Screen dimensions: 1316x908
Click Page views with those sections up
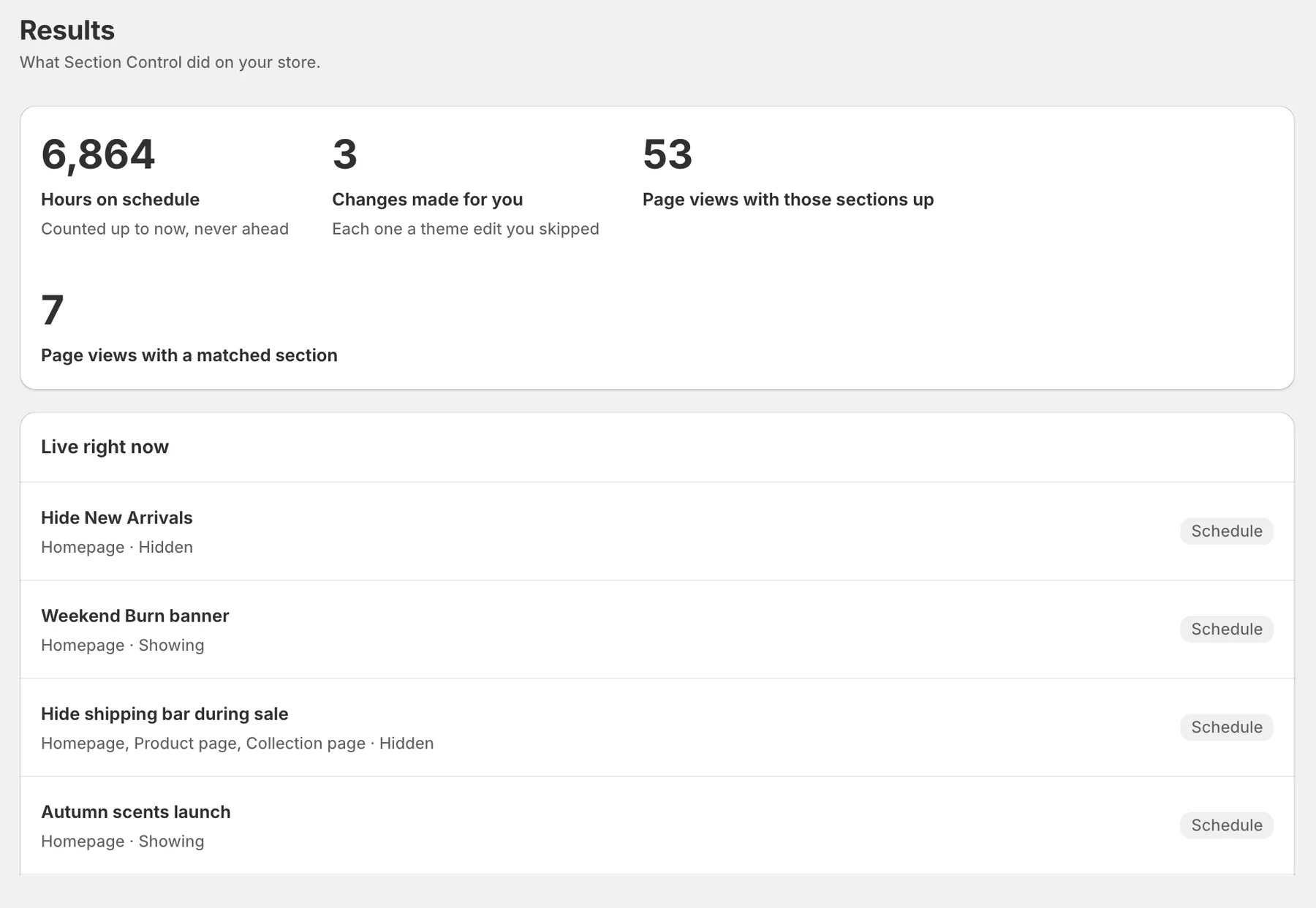pos(788,200)
